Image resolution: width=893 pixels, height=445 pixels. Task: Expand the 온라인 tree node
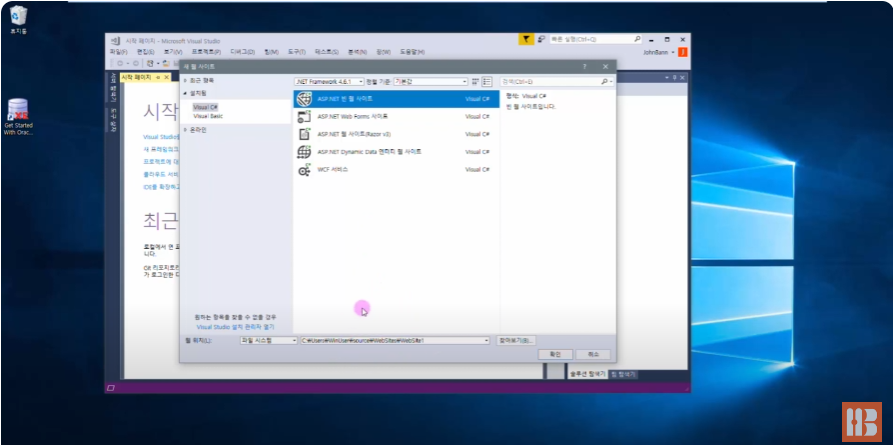click(185, 130)
